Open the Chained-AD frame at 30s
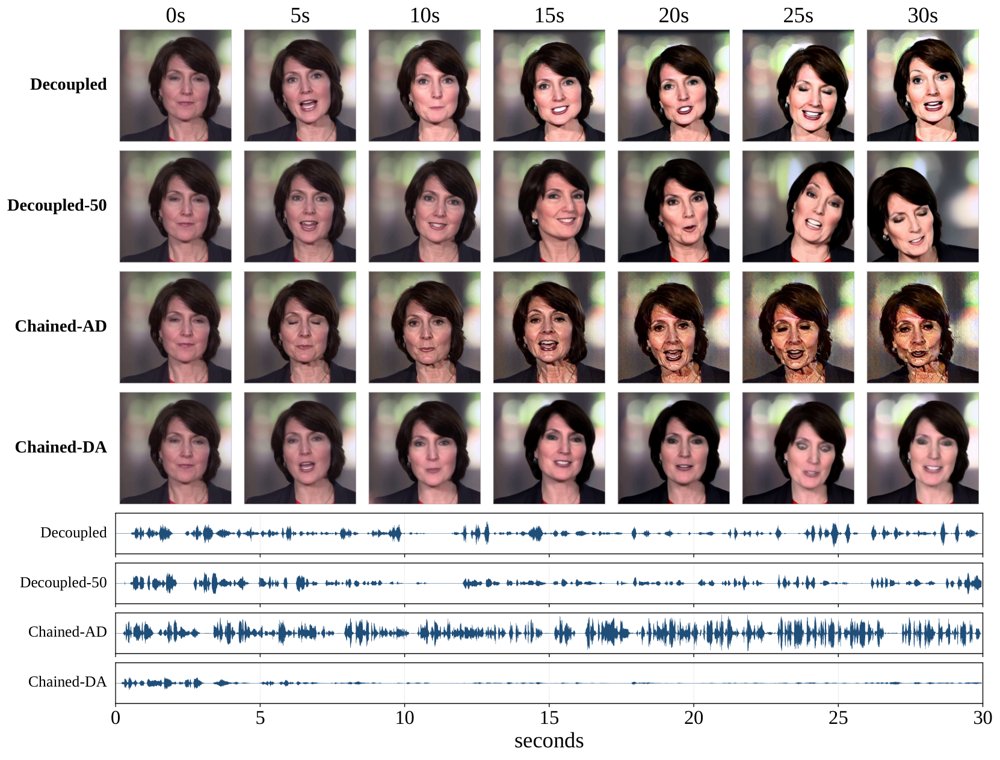Viewport: 1000px width, 760px height. point(922,327)
